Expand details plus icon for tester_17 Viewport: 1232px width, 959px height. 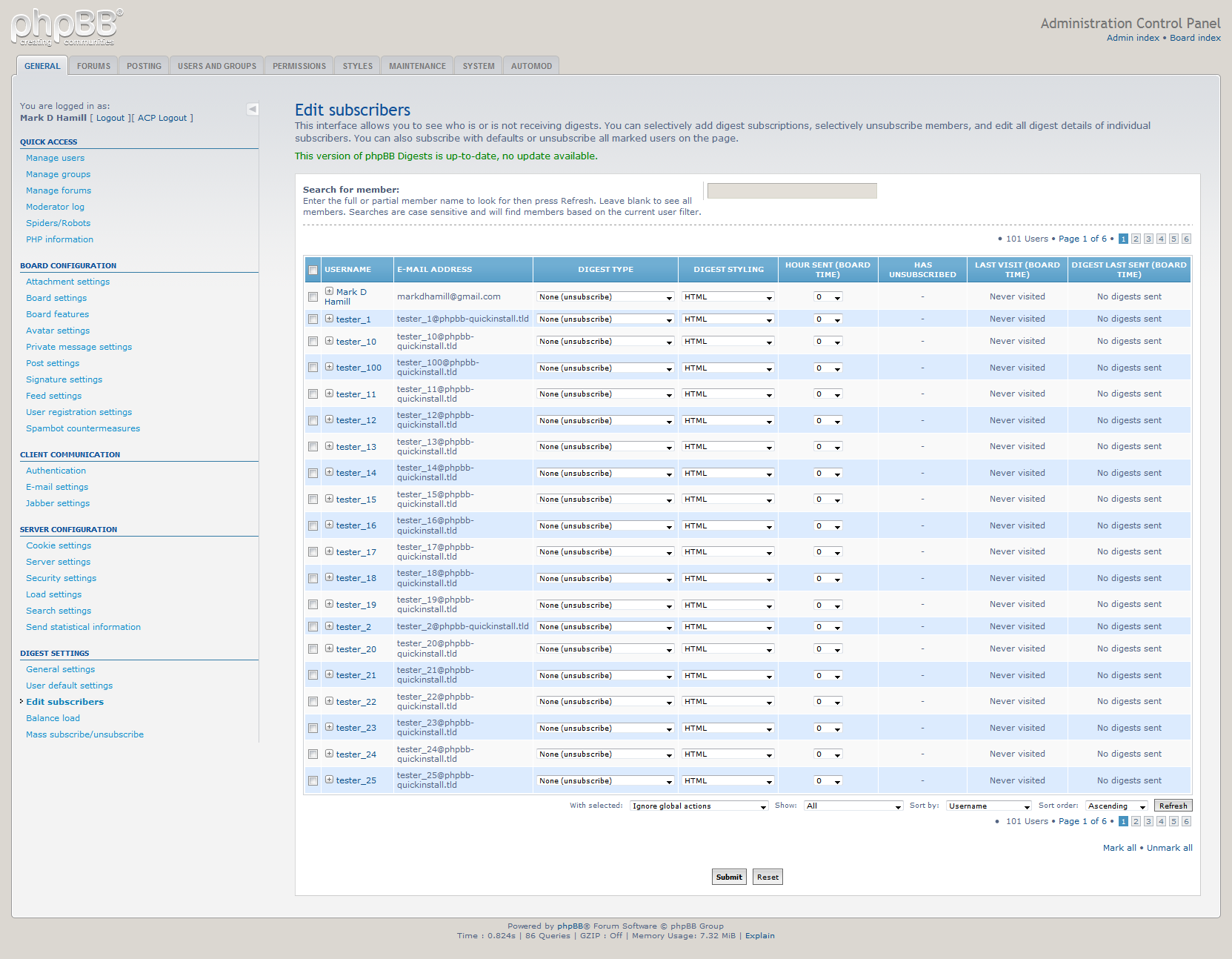(329, 551)
